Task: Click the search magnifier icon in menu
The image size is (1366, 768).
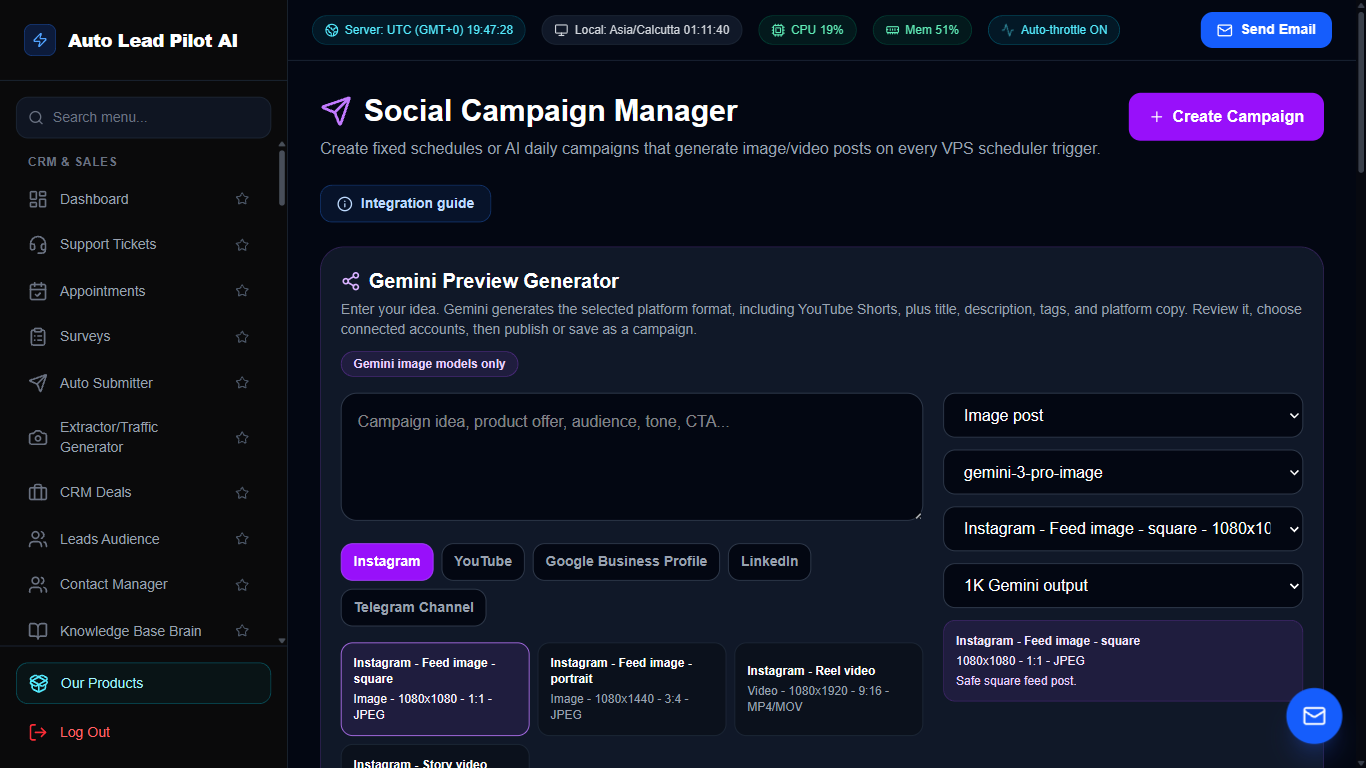Action: coord(36,118)
